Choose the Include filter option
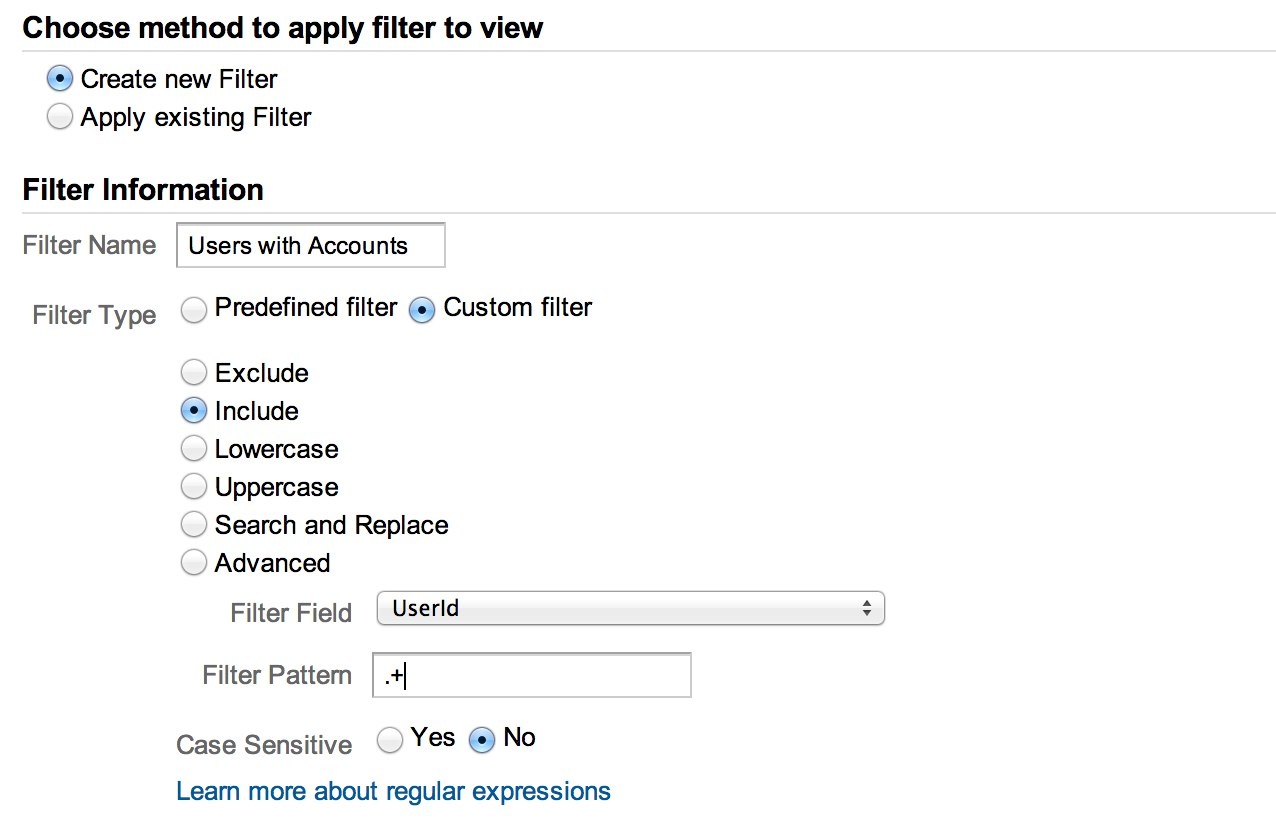The width and height of the screenshot is (1276, 838). point(194,411)
